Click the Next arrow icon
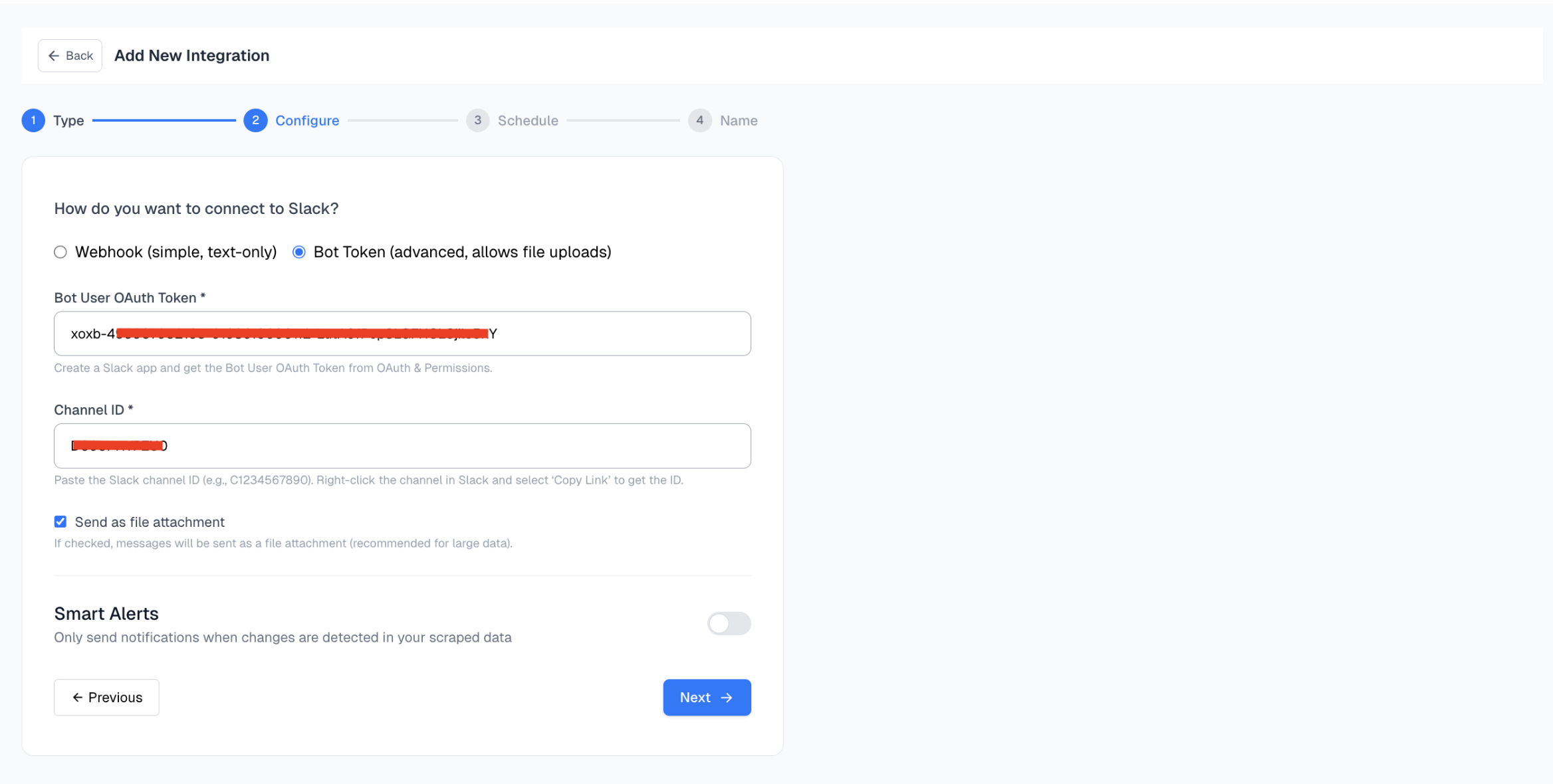The image size is (1553, 784). click(726, 697)
